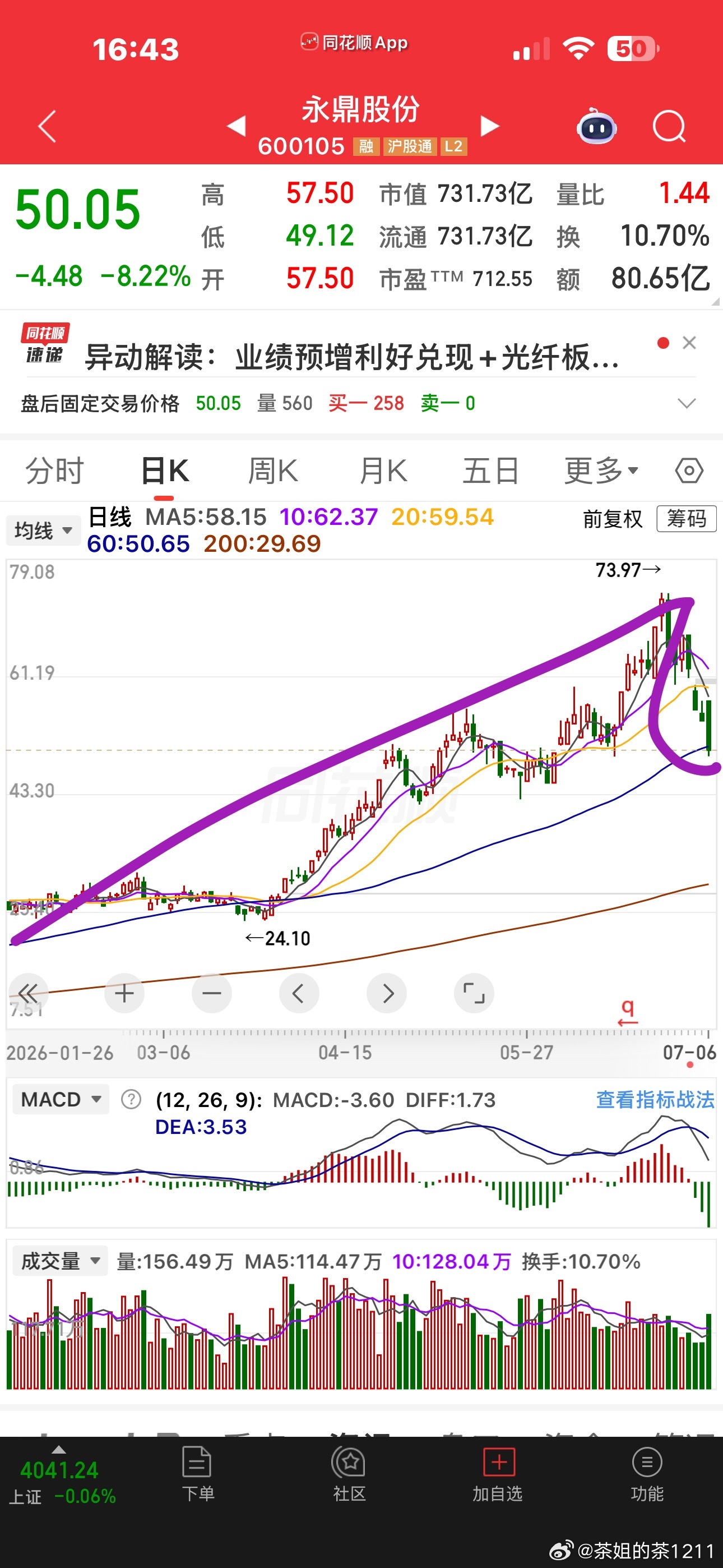Viewport: 723px width, 1568px height.
Task: Expand 盘后固定交易价格 details chevron
Action: pyautogui.click(x=687, y=403)
